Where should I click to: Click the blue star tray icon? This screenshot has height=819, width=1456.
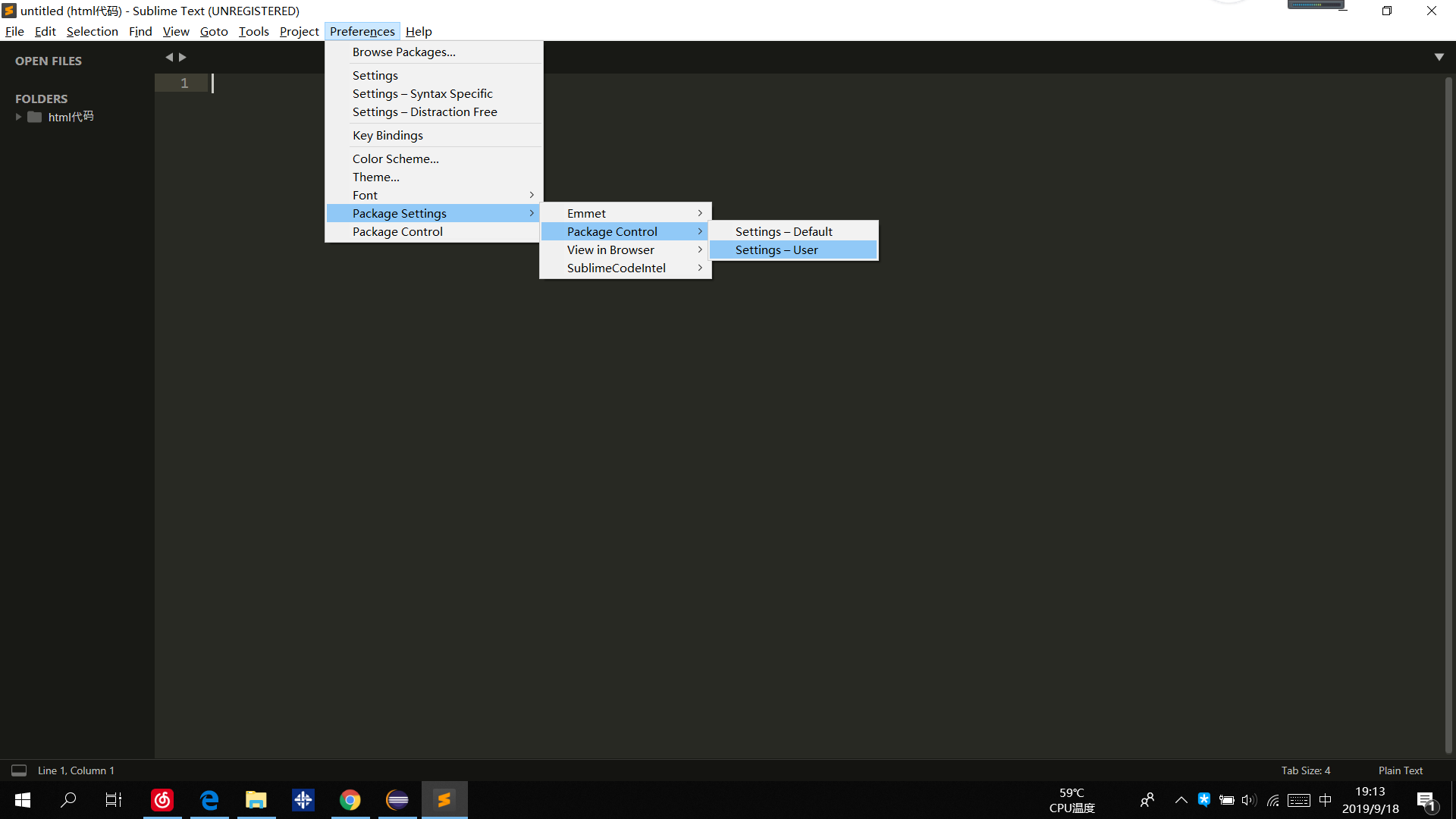point(1203,799)
